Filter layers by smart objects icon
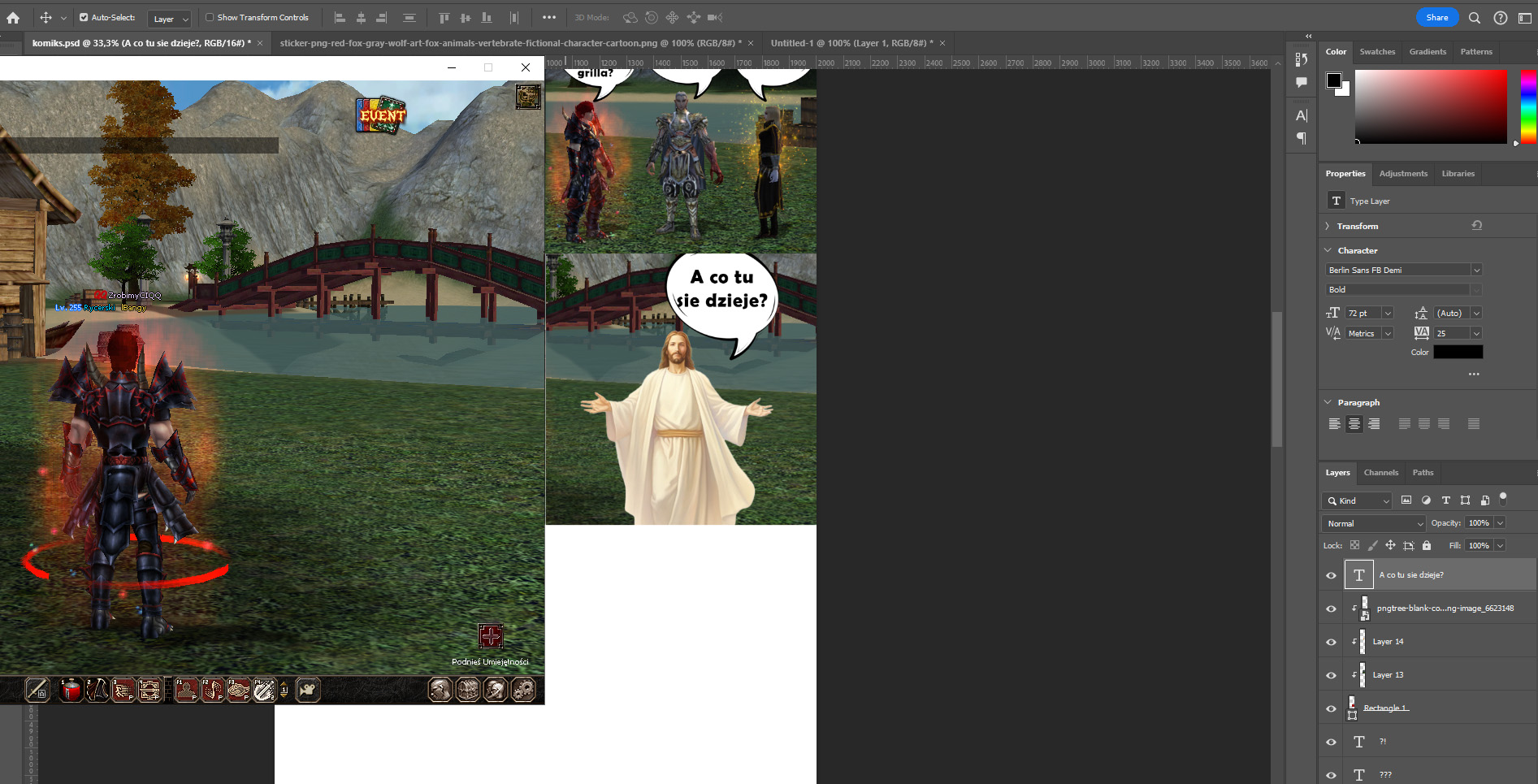This screenshot has width=1538, height=784. pos(1484,500)
